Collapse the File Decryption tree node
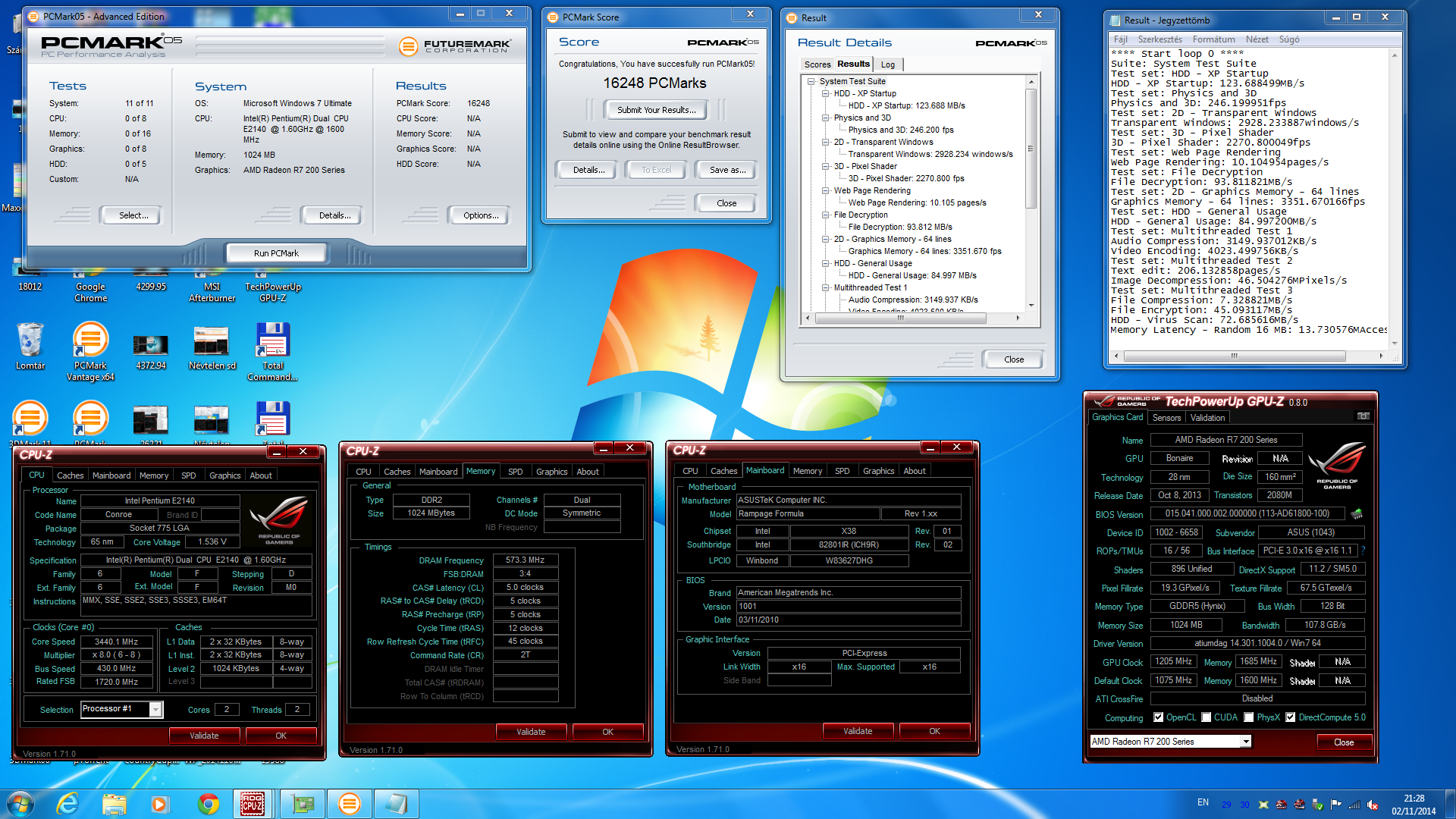The width and height of the screenshot is (1456, 819). pyautogui.click(x=826, y=215)
